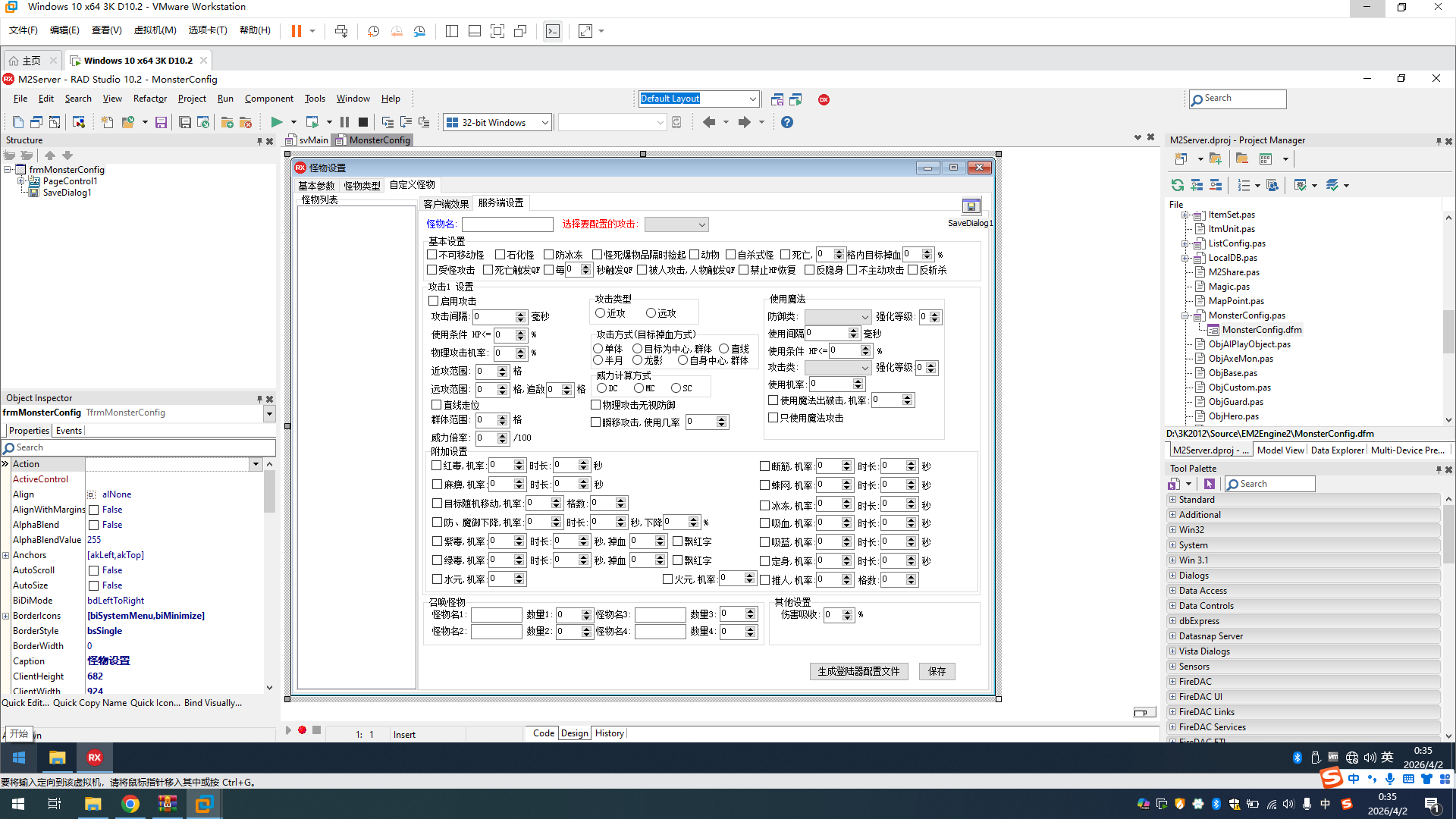Screen dimensions: 1456x819
Task: Click the Pause program toolbar icon
Action: 344,122
